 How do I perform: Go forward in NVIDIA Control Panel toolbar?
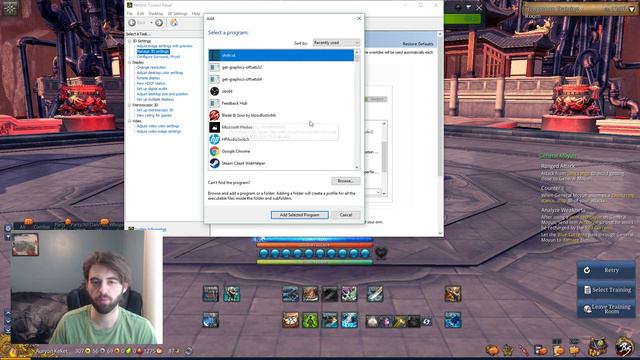point(159,23)
